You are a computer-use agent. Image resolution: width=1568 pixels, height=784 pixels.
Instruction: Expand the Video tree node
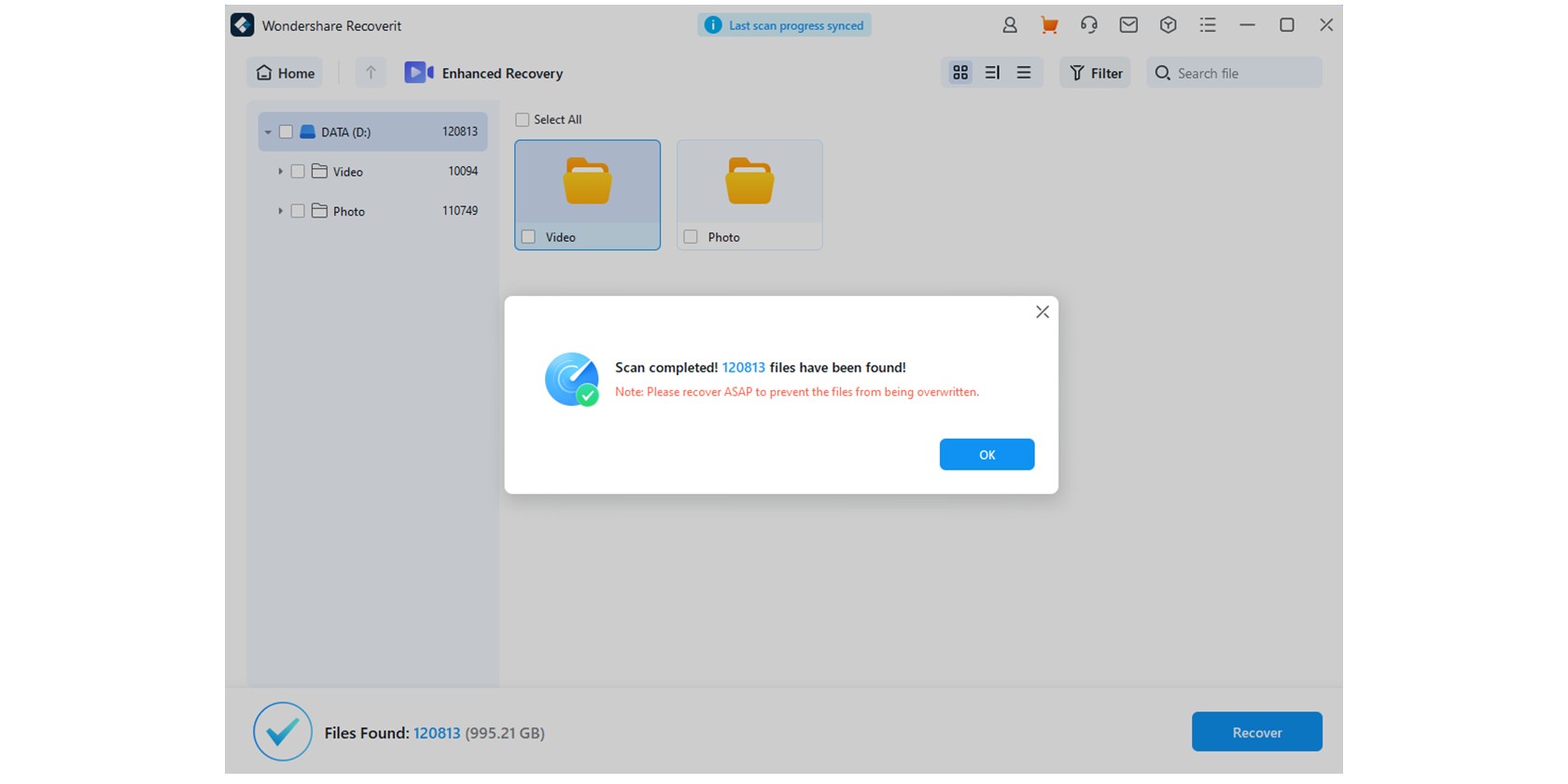(x=280, y=172)
